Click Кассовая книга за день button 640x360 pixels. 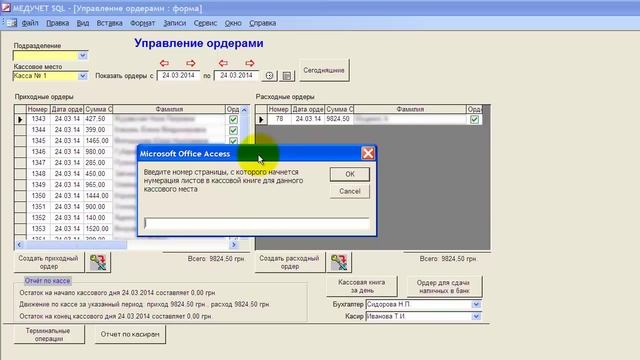point(362,286)
